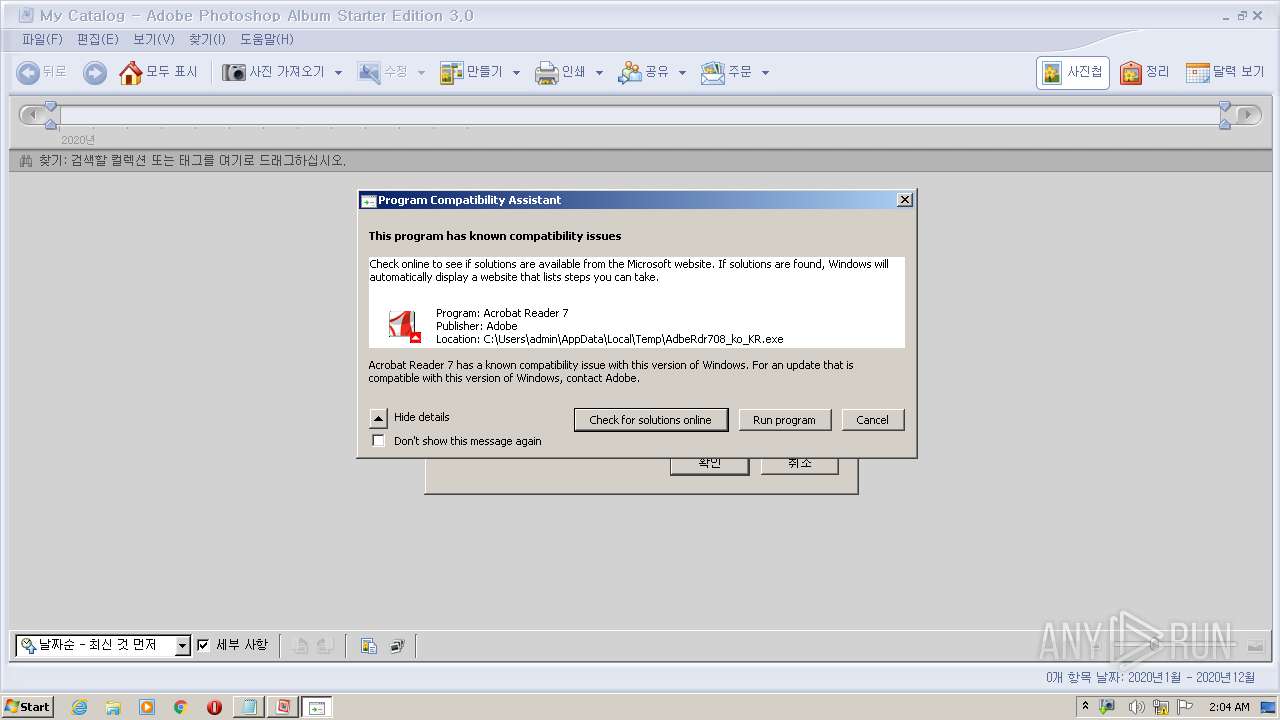The image size is (1280, 720).
Task: Open the 보기(V) menu
Action: [154, 39]
